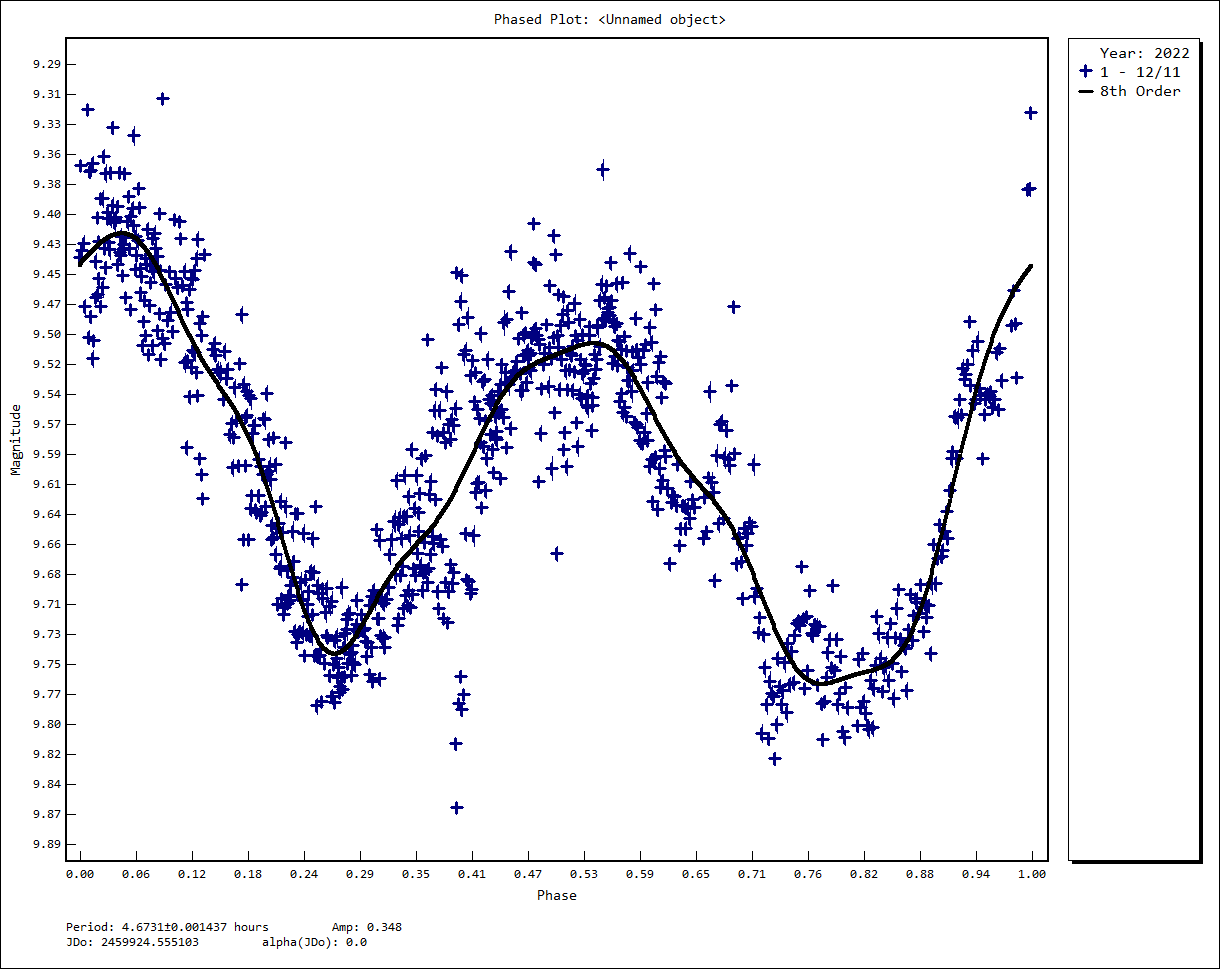The image size is (1220, 969).
Task: Click the "Phased Plot: <Unnamed object>" title
Action: 610,19
